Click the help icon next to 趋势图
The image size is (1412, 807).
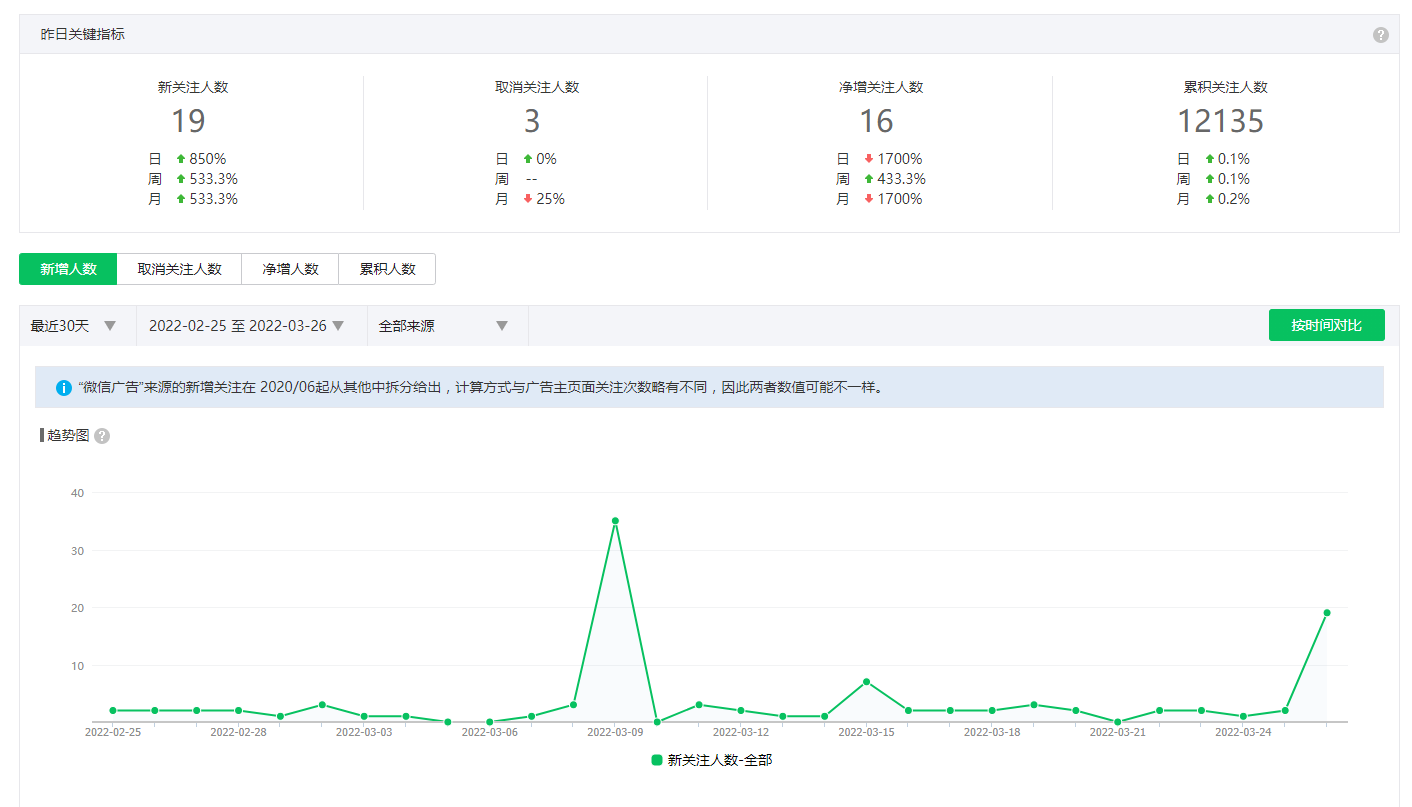click(102, 436)
